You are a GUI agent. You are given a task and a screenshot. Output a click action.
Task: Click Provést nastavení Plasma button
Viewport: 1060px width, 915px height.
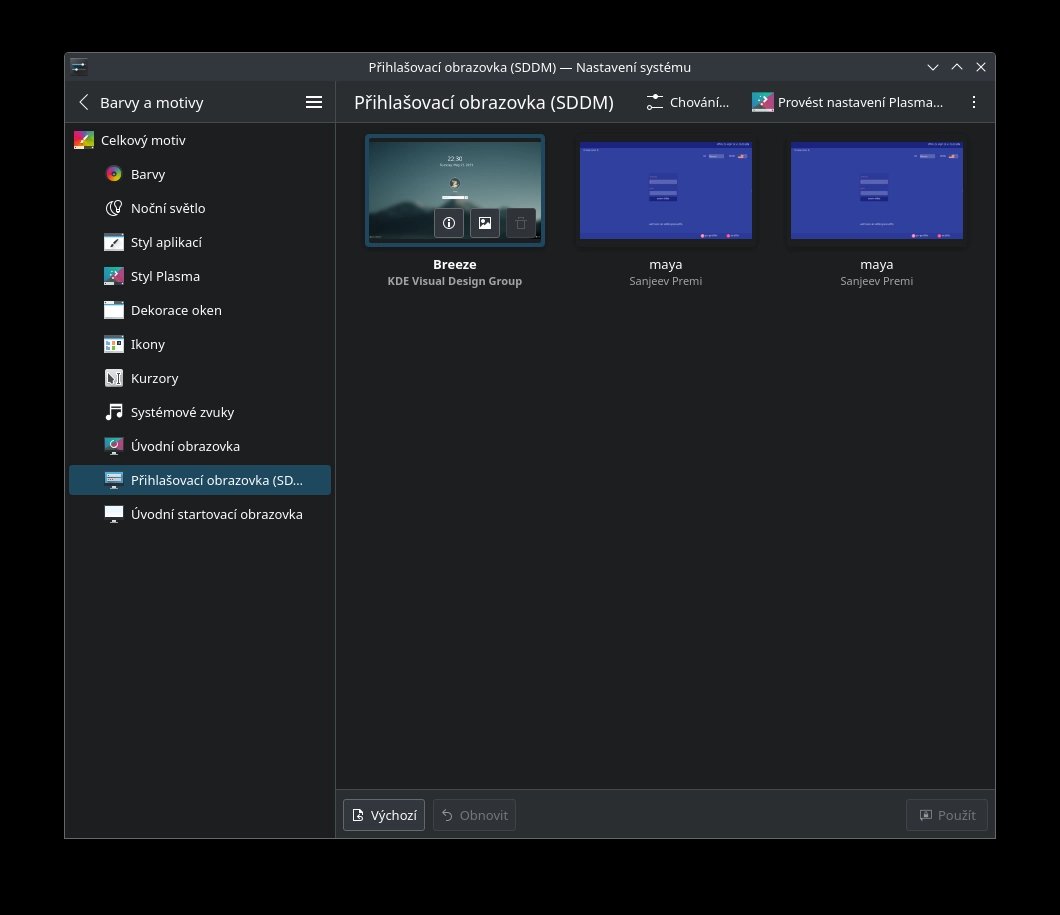coord(848,102)
